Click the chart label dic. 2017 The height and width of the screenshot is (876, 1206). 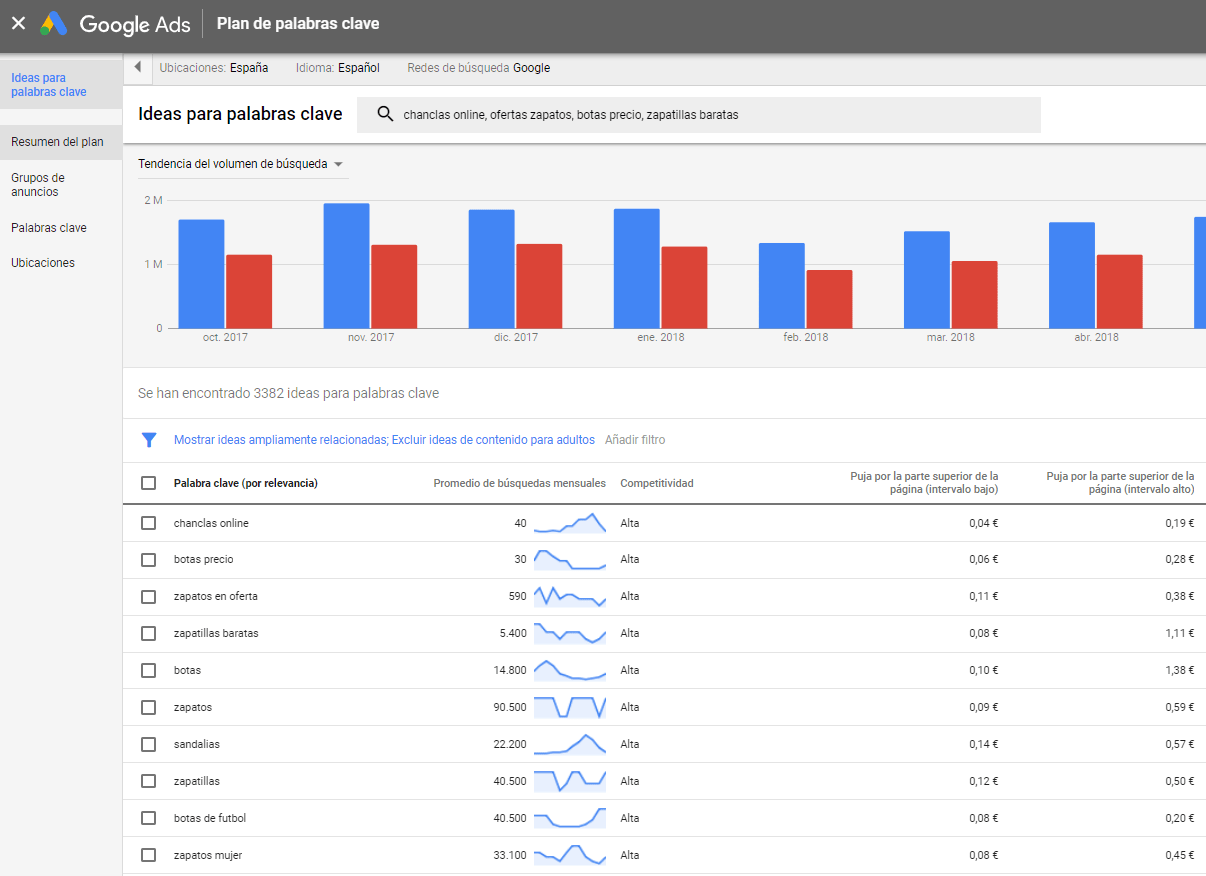pyautogui.click(x=516, y=338)
